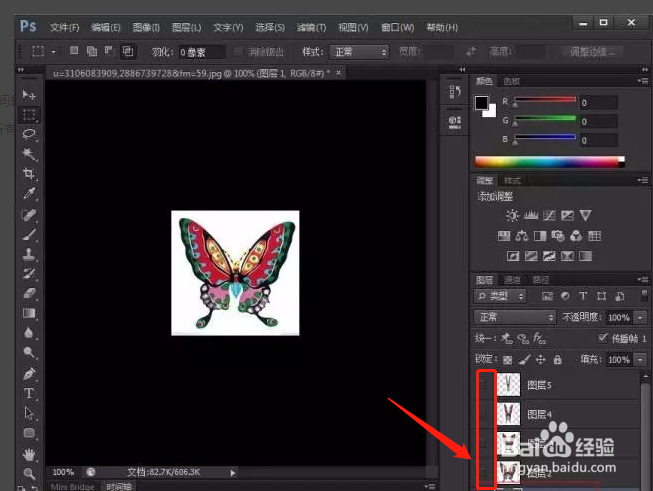
Task: Open the 不透明度 slider arrow
Action: (x=640, y=318)
